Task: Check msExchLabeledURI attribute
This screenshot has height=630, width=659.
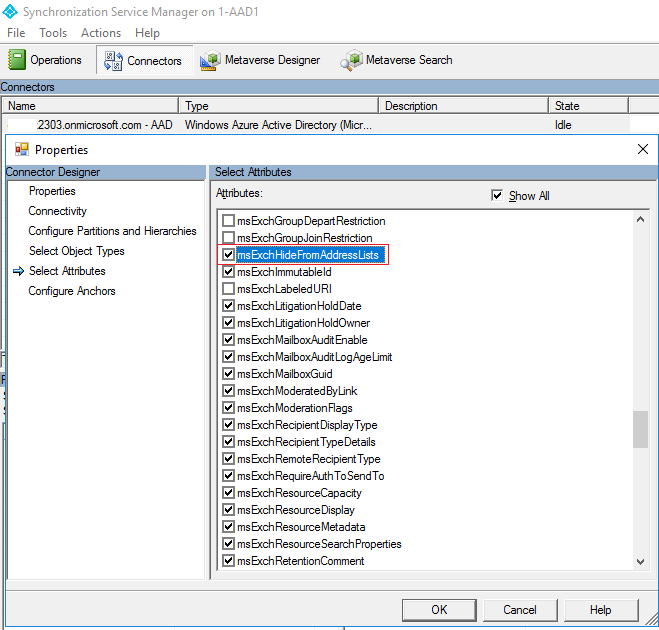Action: coord(228,289)
